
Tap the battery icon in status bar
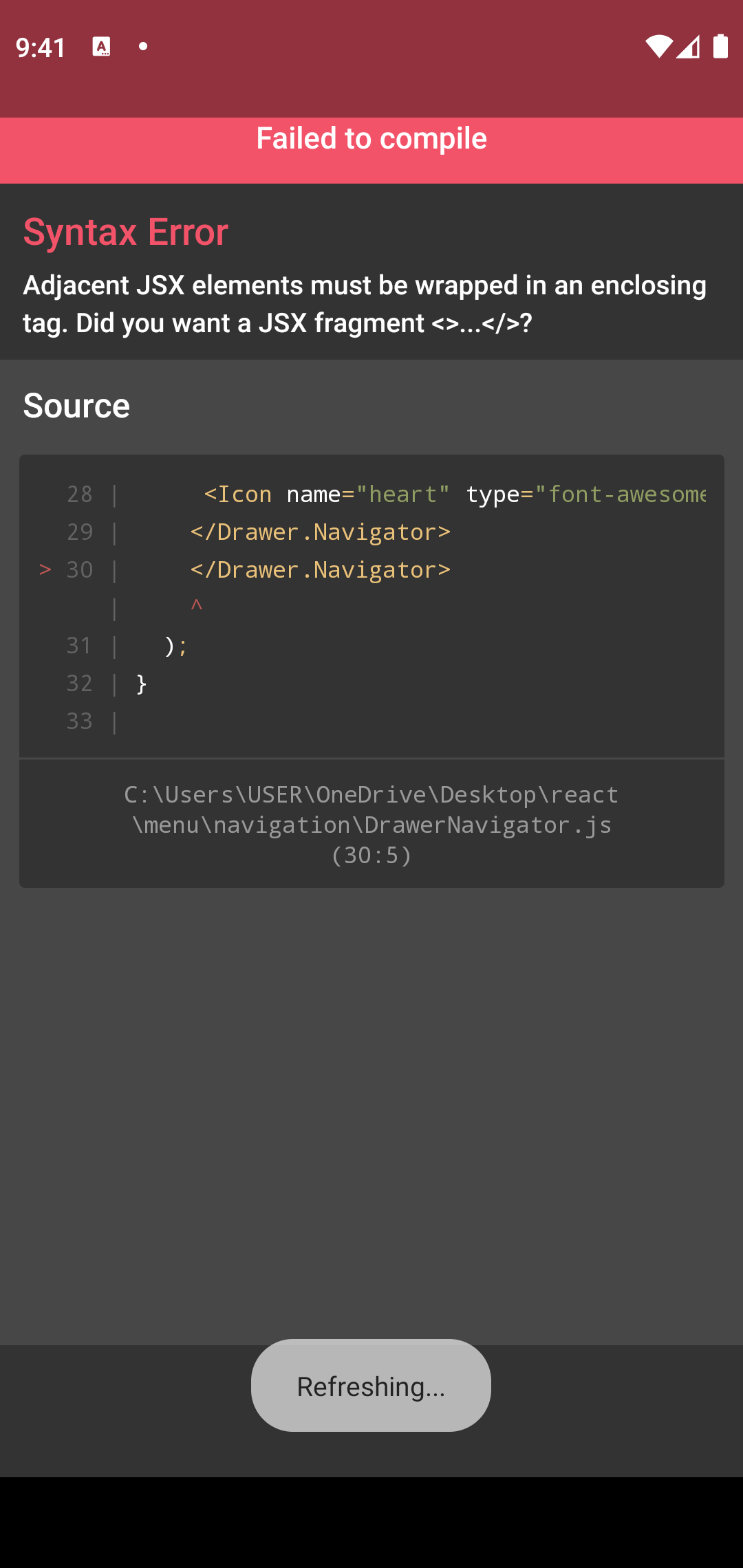[x=720, y=47]
